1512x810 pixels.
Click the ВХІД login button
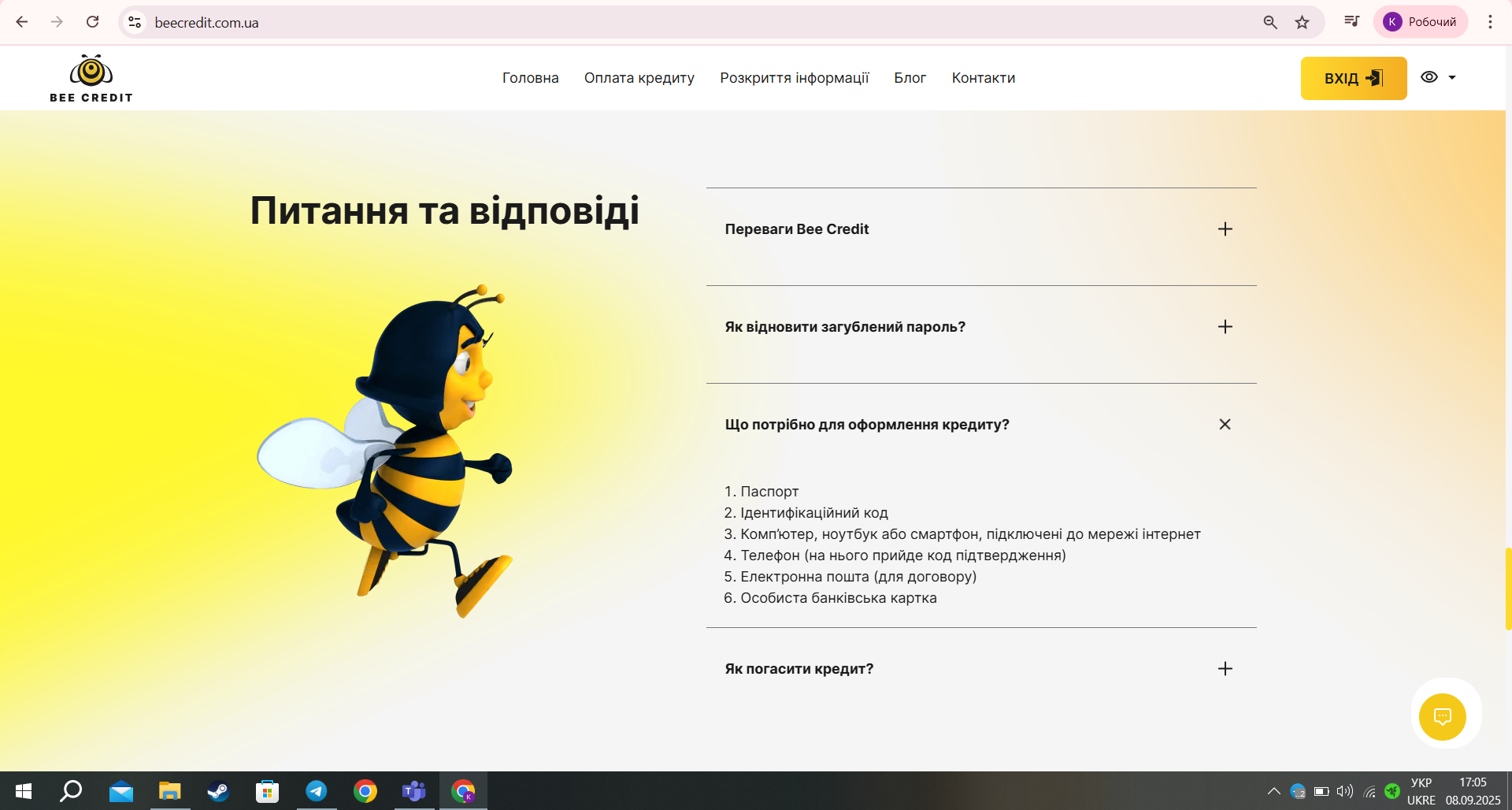1354,78
